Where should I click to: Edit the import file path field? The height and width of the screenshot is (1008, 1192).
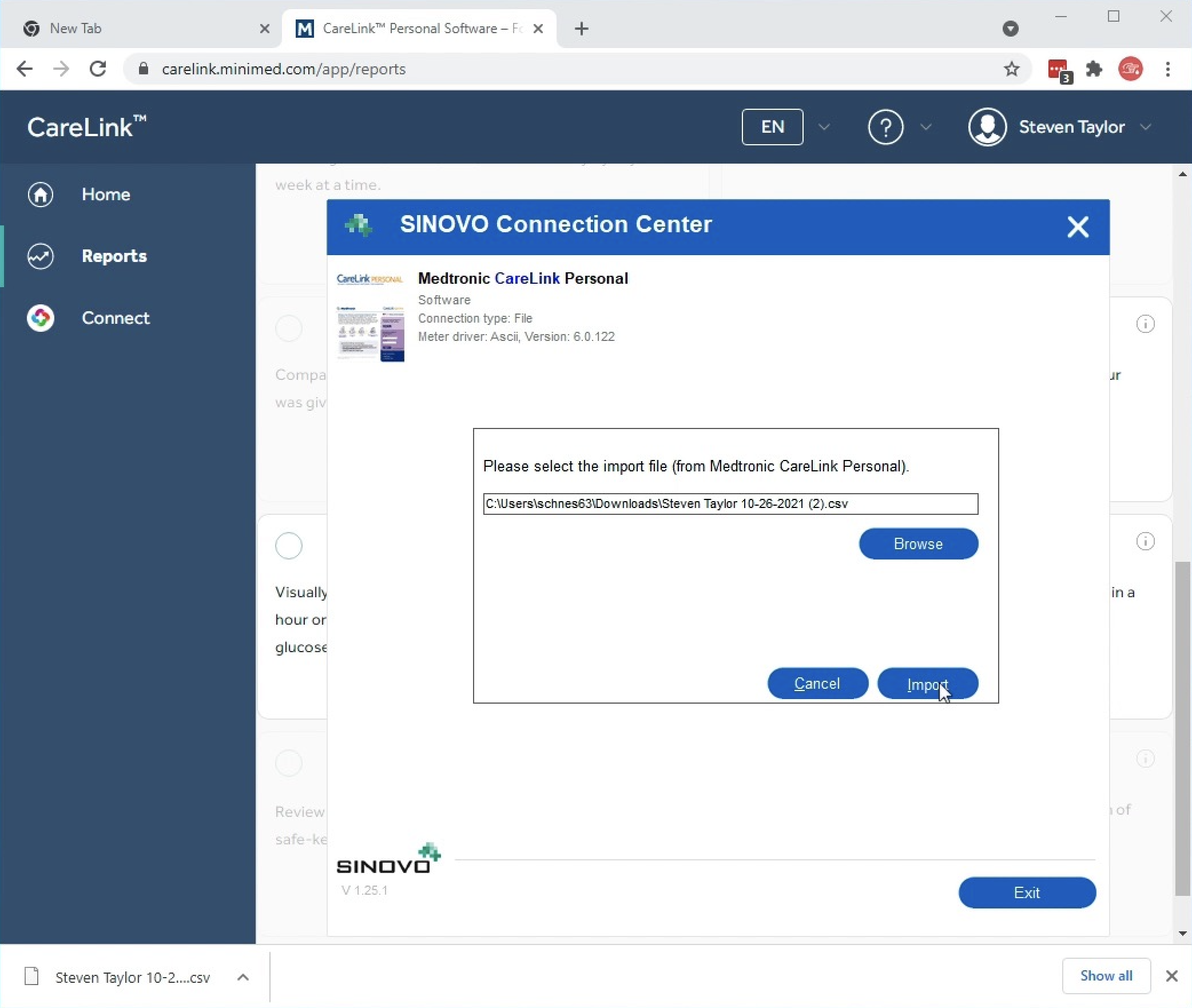tap(730, 503)
